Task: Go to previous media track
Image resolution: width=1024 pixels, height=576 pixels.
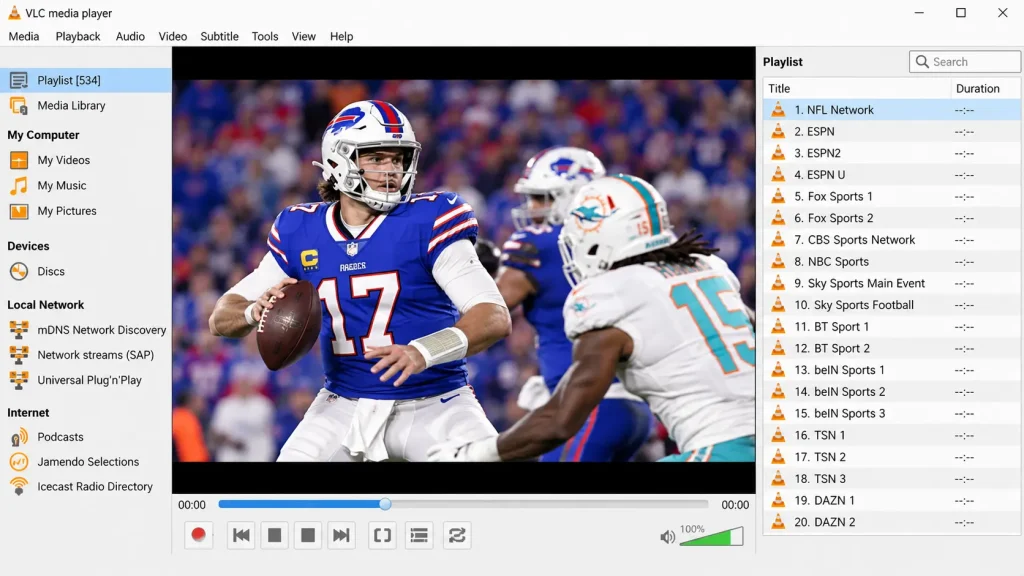Action: tap(241, 536)
